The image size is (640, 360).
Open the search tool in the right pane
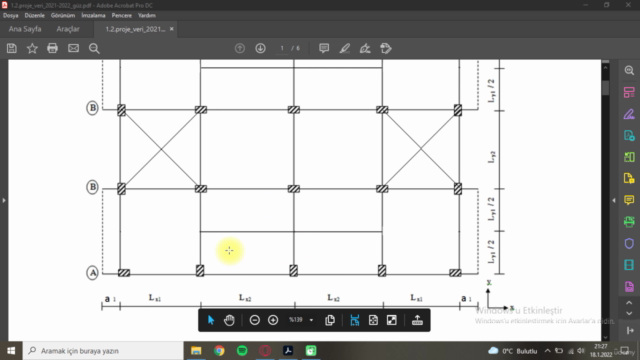click(629, 71)
